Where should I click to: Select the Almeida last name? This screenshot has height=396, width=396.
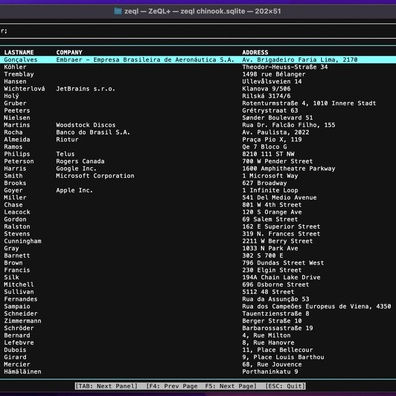coord(17,140)
